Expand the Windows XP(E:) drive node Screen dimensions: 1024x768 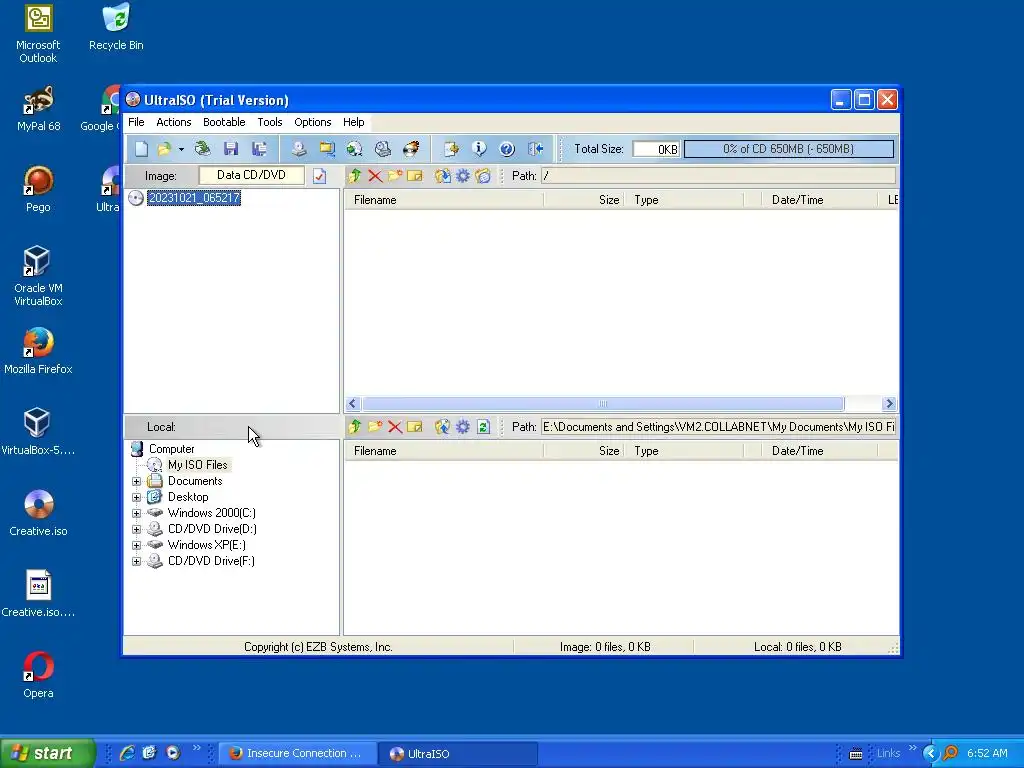click(136, 545)
